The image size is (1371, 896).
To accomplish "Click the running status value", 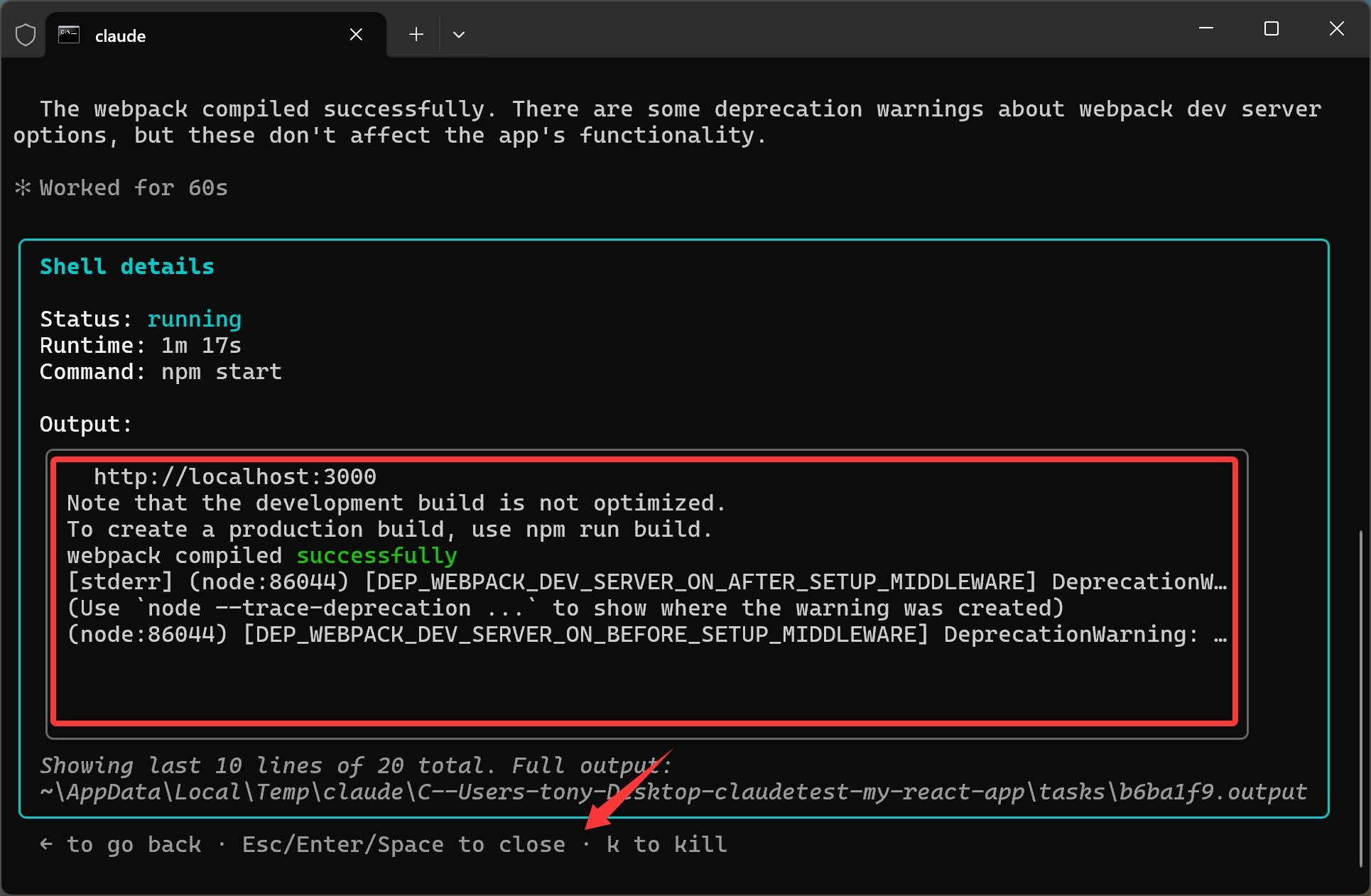I will (194, 319).
